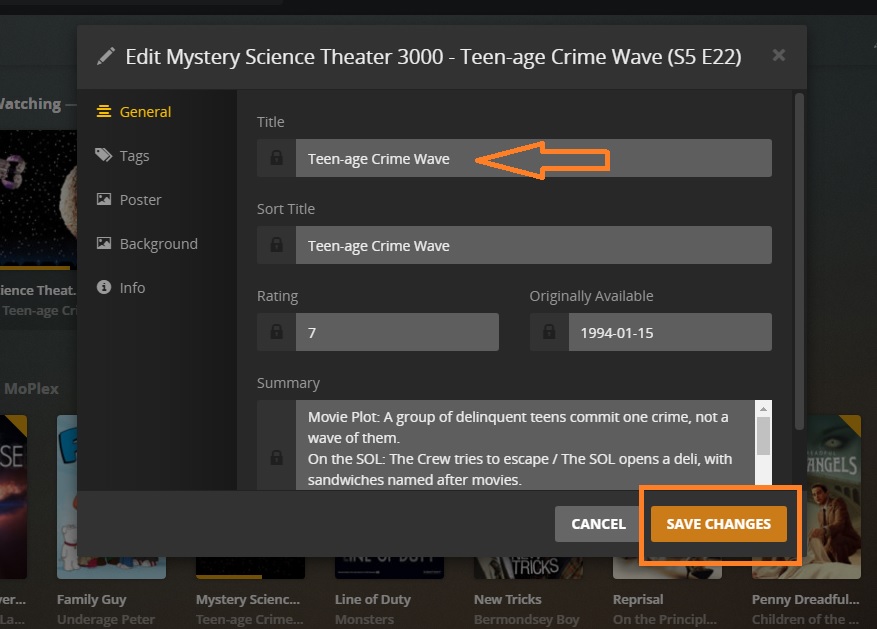877x629 pixels.
Task: Click into the Title text field
Action: pyautogui.click(x=534, y=158)
